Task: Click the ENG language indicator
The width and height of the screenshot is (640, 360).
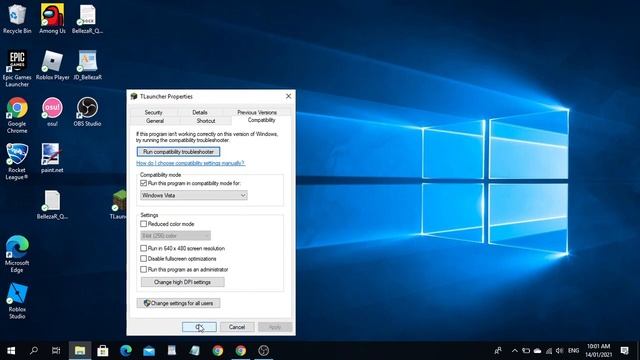Action: click(x=574, y=351)
